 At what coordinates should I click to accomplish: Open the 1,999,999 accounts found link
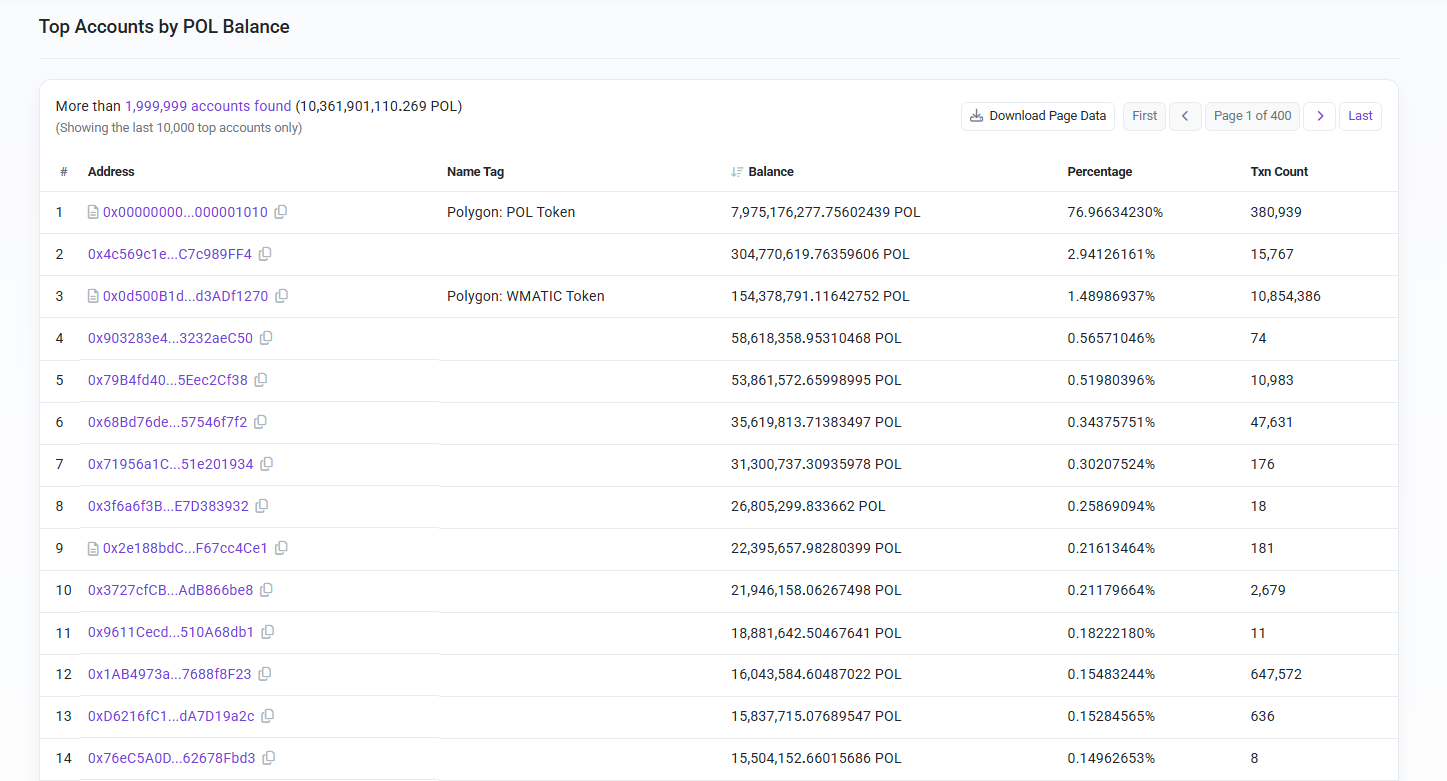point(208,106)
